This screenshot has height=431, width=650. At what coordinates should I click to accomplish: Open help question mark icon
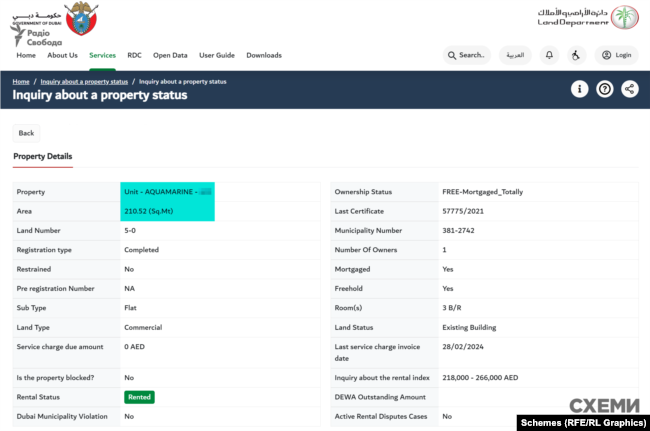[604, 89]
